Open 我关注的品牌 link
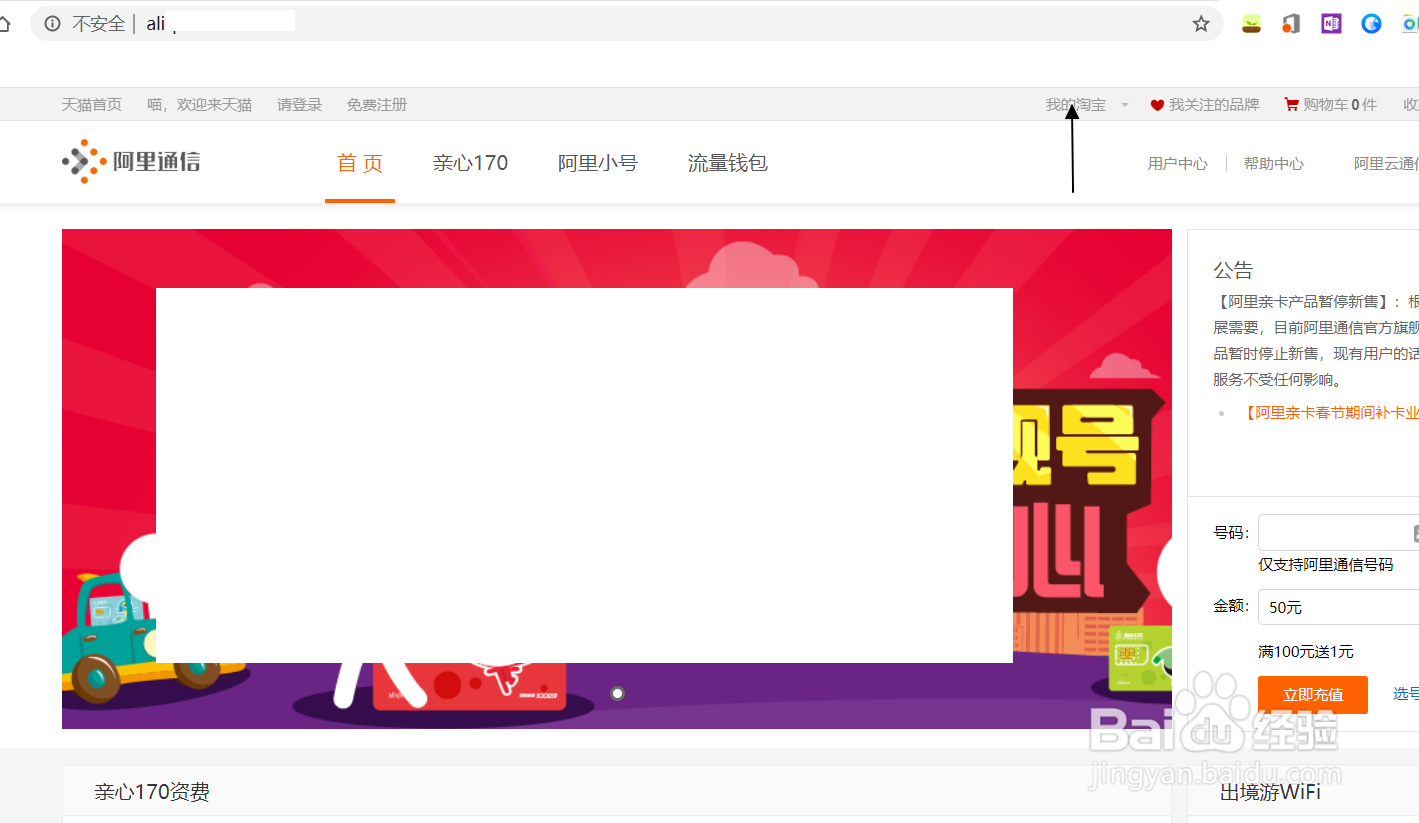 1214,105
